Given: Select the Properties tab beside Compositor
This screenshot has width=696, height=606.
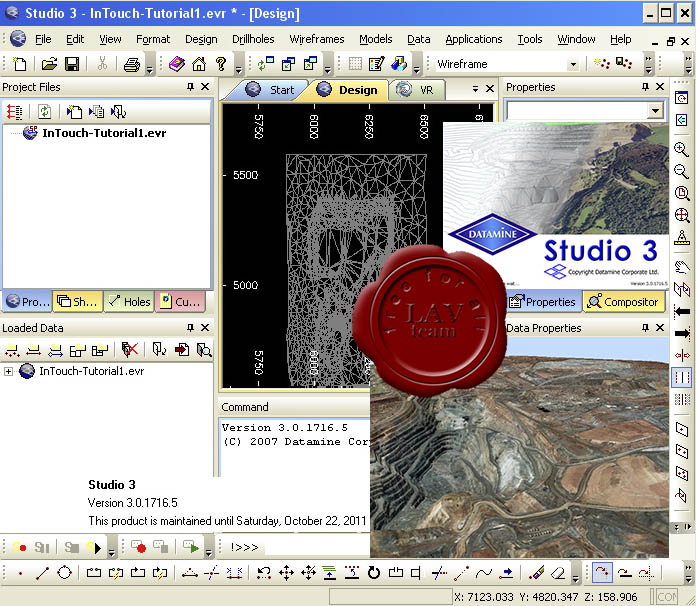Looking at the screenshot, I should click(x=543, y=302).
